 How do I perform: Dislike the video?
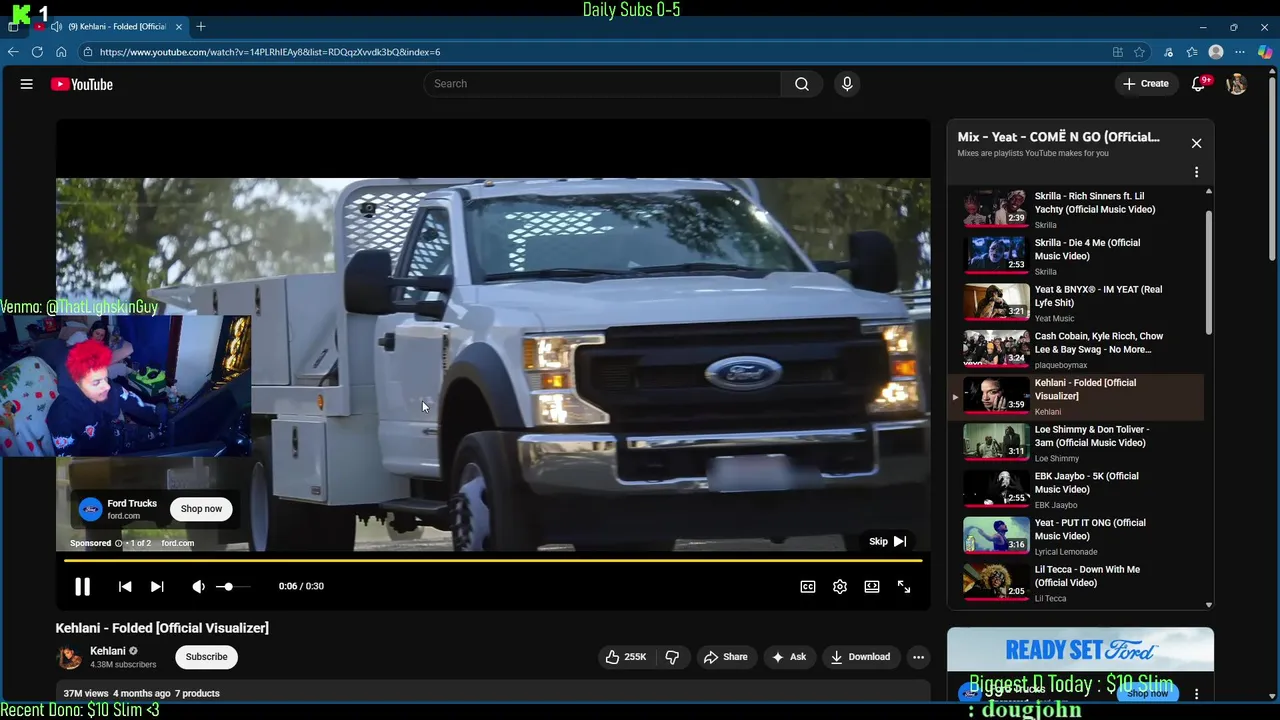(672, 657)
